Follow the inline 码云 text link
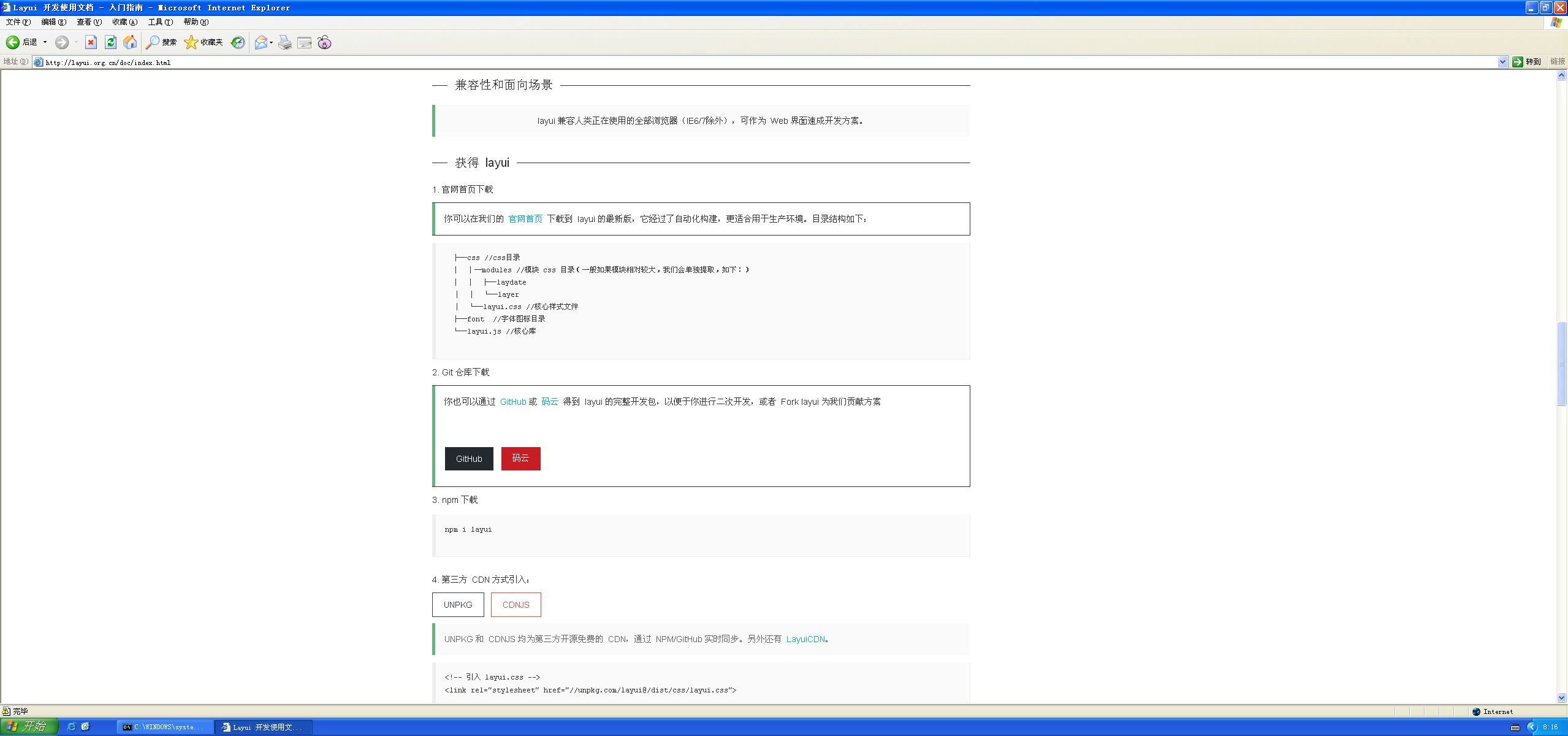This screenshot has height=736, width=1568. 550,402
